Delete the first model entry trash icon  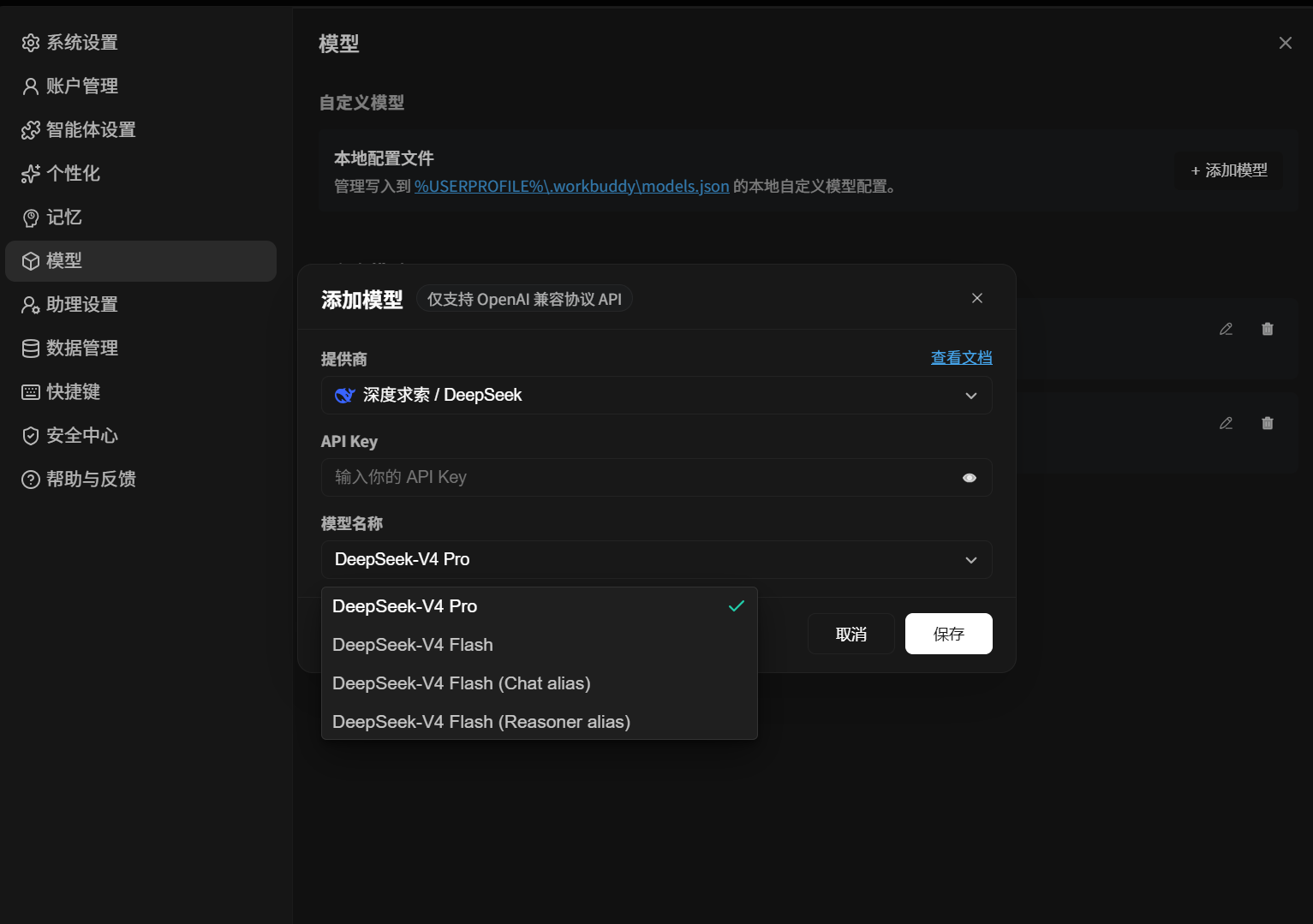click(x=1268, y=329)
